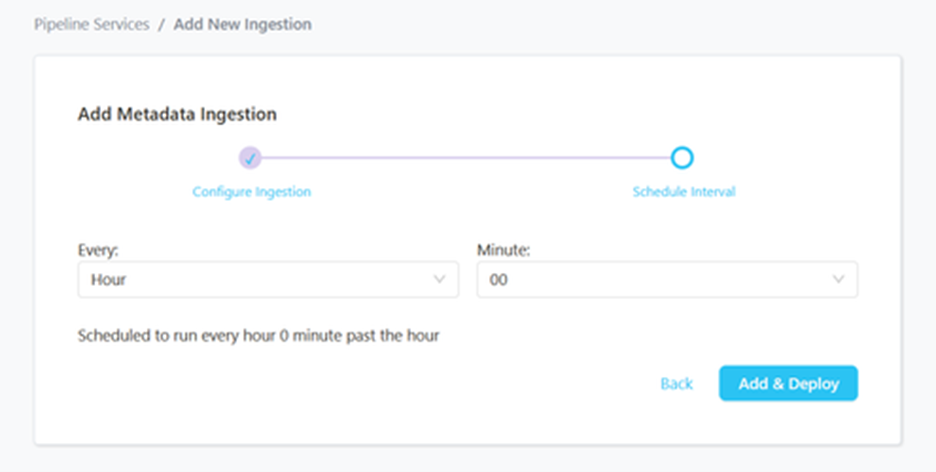Image resolution: width=936 pixels, height=472 pixels.
Task: Click the Schedule Interval step label
Action: pos(683,191)
